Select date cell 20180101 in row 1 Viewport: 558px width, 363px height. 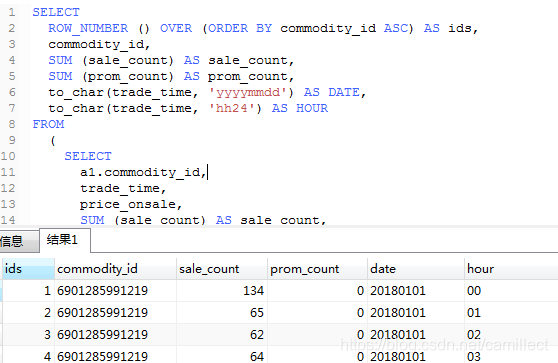416,291
